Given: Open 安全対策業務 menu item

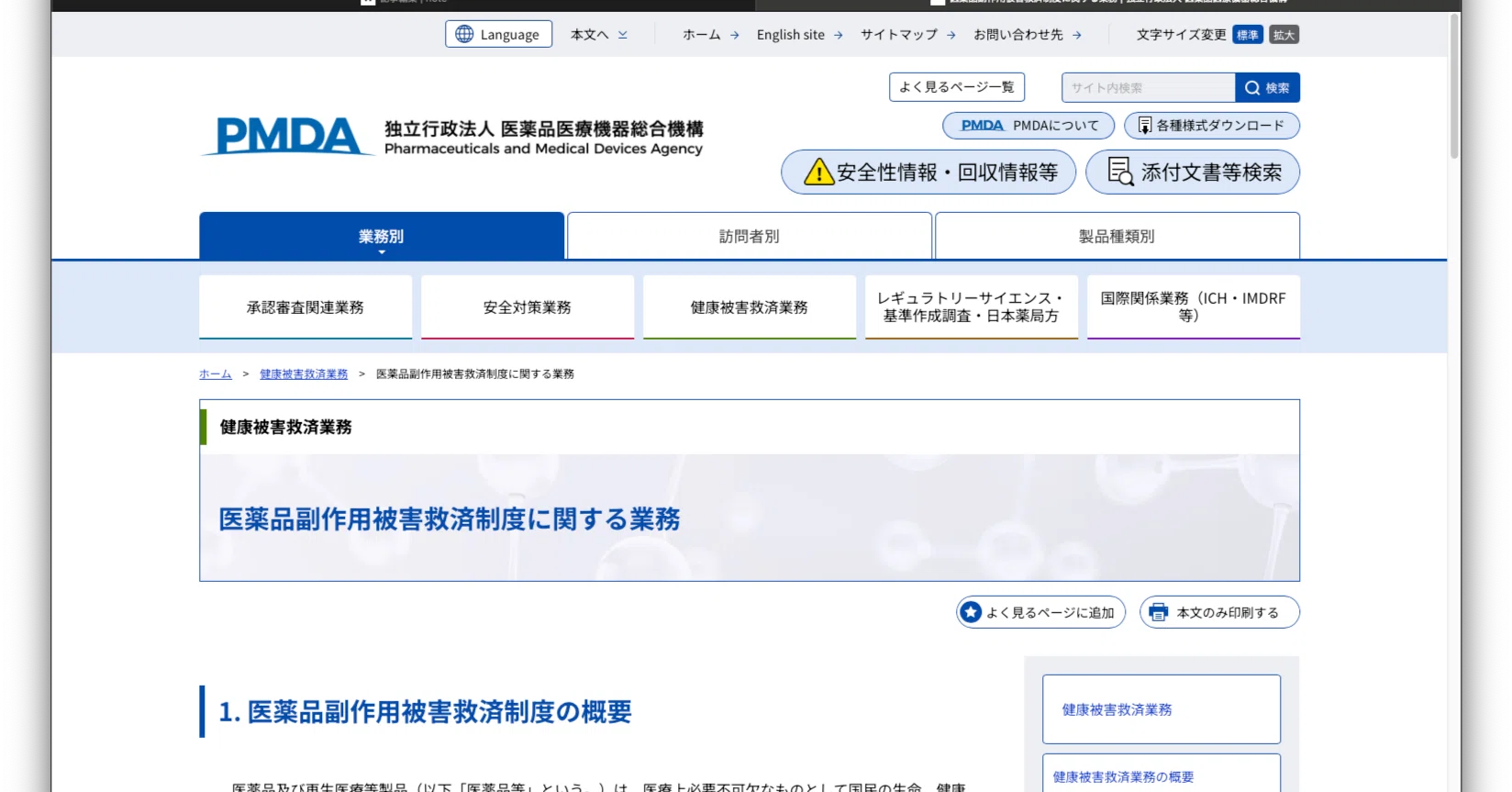Looking at the screenshot, I should point(528,307).
